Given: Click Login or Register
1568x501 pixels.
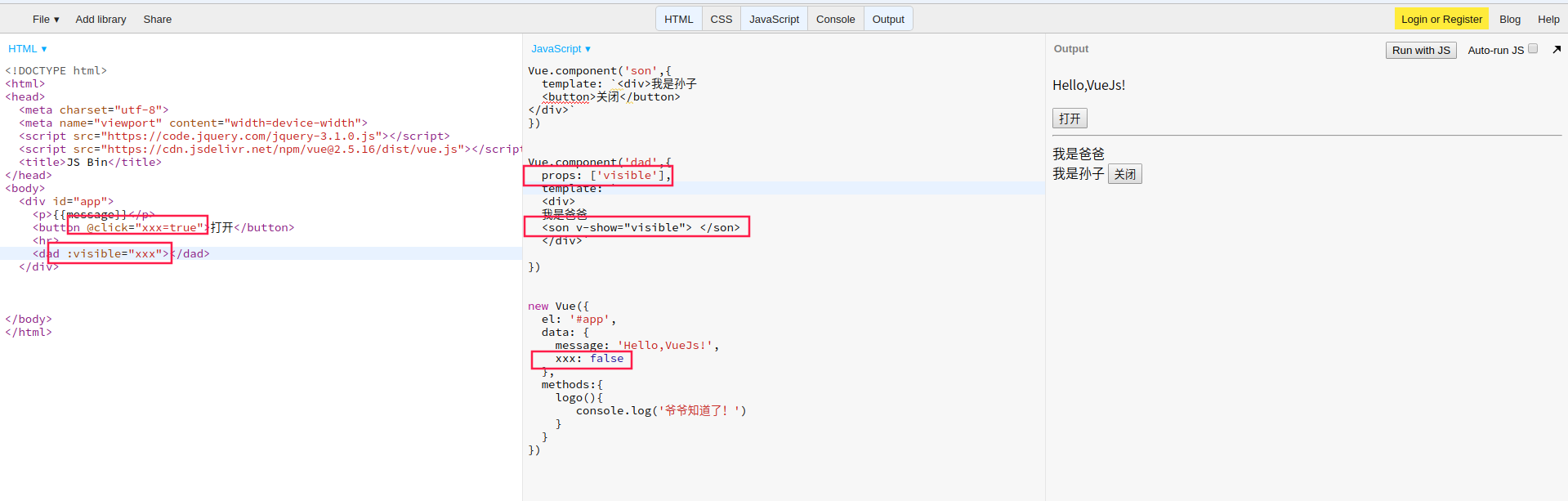Looking at the screenshot, I should [1441, 19].
